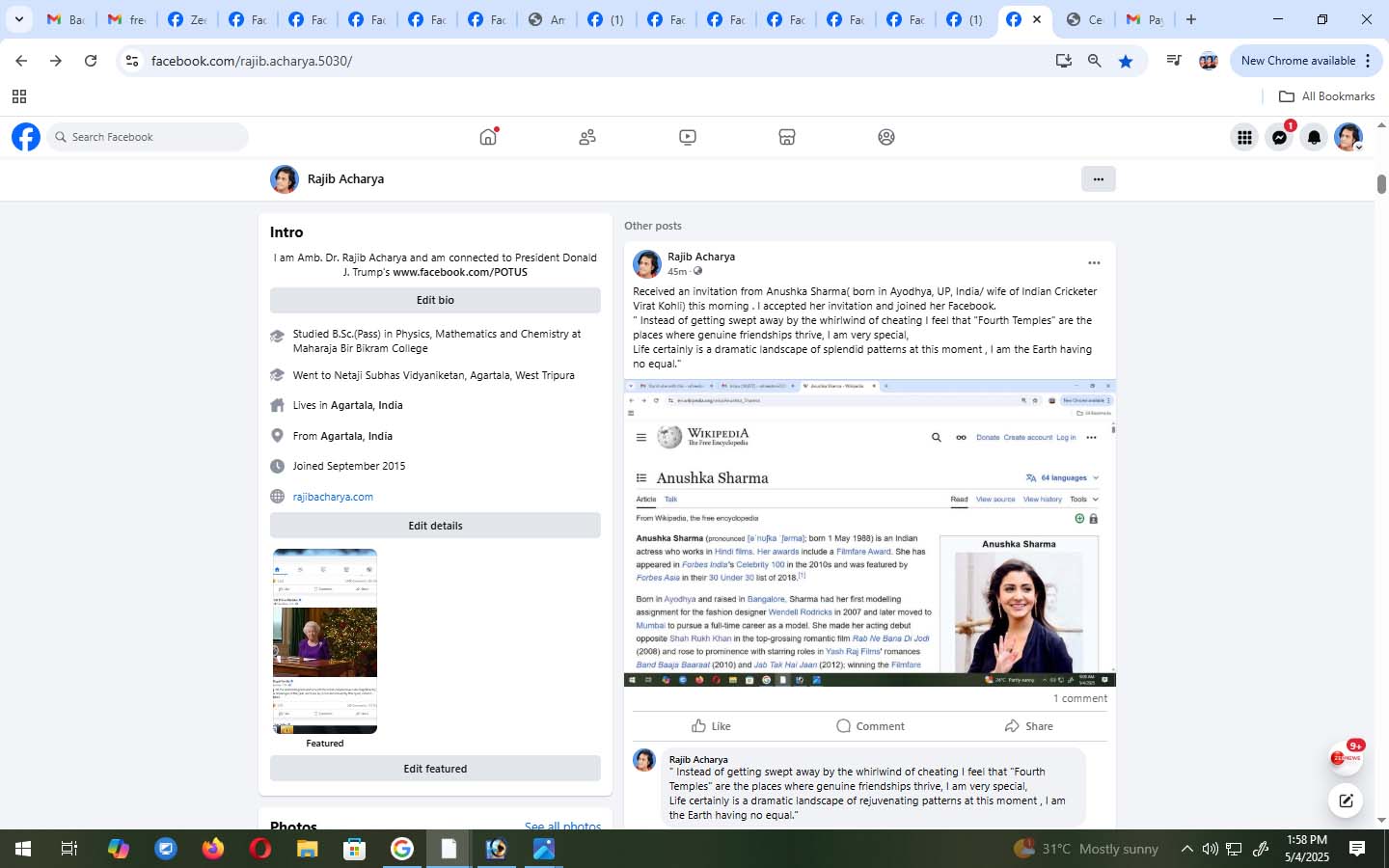This screenshot has width=1389, height=868.
Task: Open a new browser tab
Action: (1191, 19)
